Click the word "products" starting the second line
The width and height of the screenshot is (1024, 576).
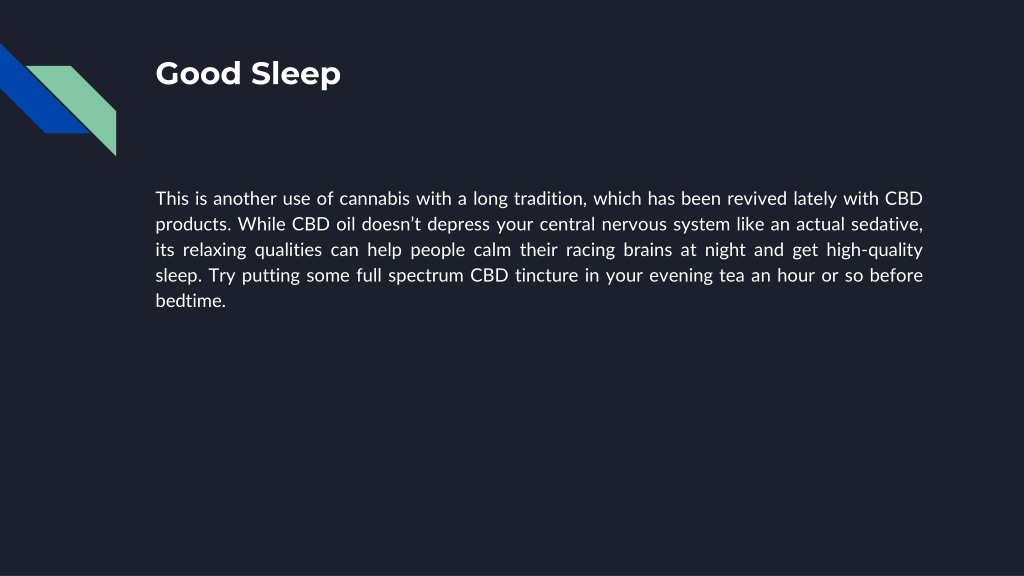pos(193,225)
